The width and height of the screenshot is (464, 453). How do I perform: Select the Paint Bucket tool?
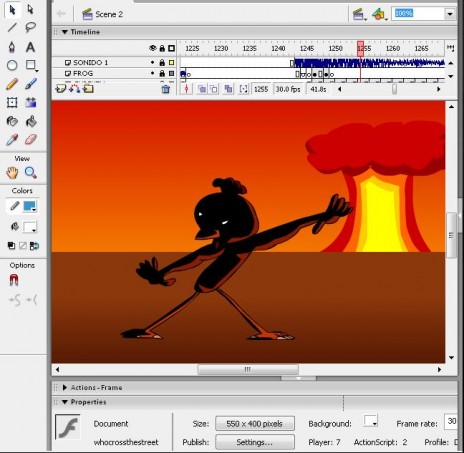coord(31,121)
